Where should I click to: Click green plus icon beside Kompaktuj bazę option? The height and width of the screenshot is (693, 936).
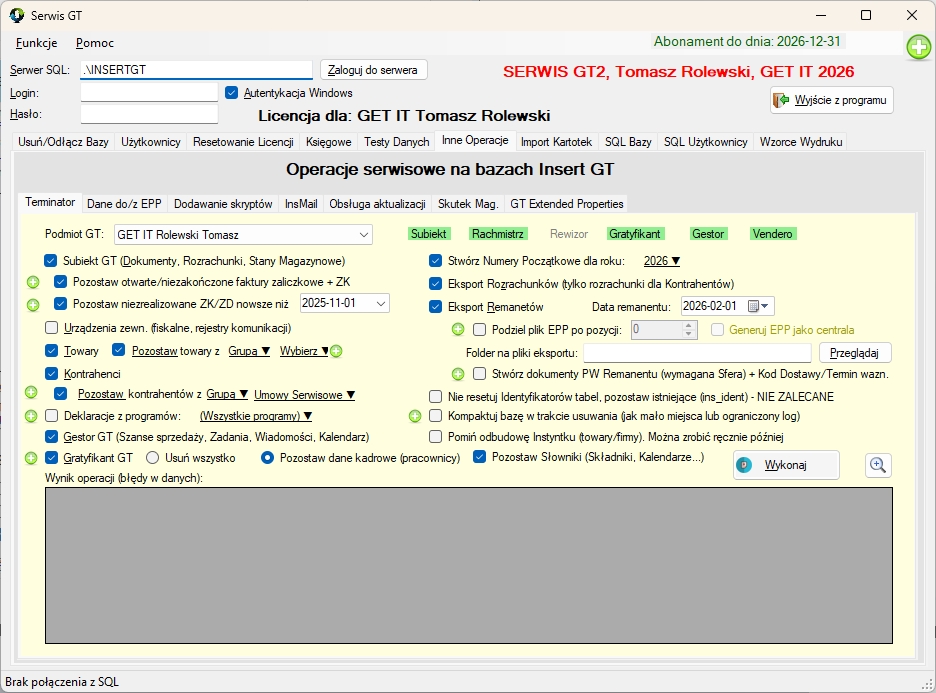(415, 416)
